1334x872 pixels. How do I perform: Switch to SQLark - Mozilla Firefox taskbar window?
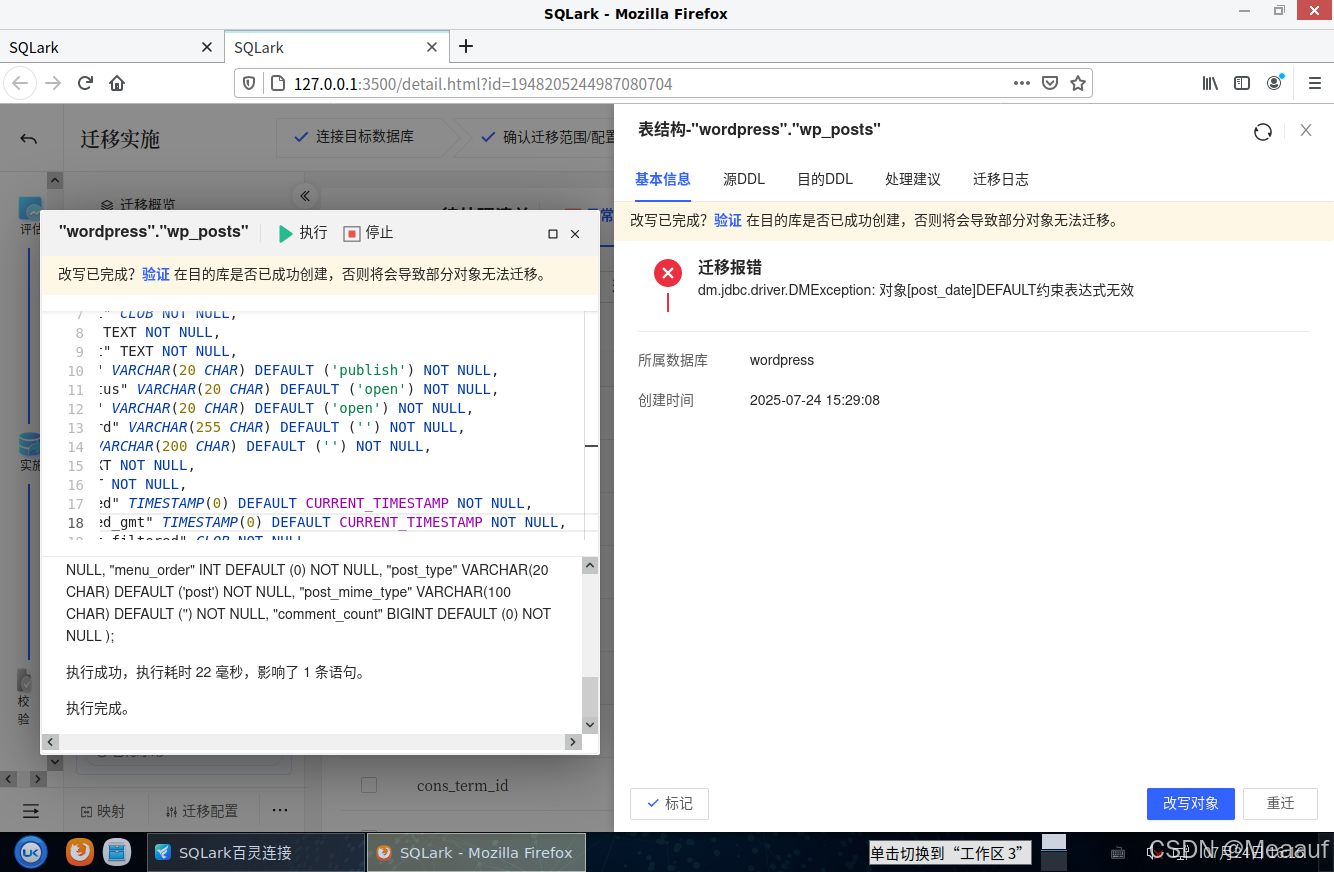coord(475,852)
